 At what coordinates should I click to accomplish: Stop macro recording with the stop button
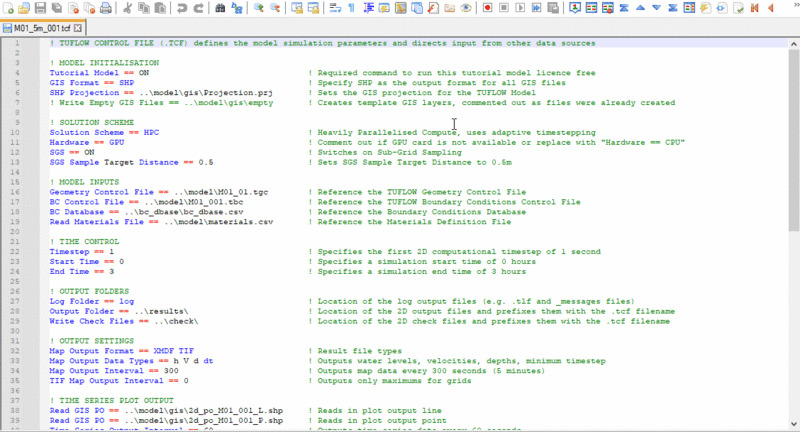(x=506, y=8)
